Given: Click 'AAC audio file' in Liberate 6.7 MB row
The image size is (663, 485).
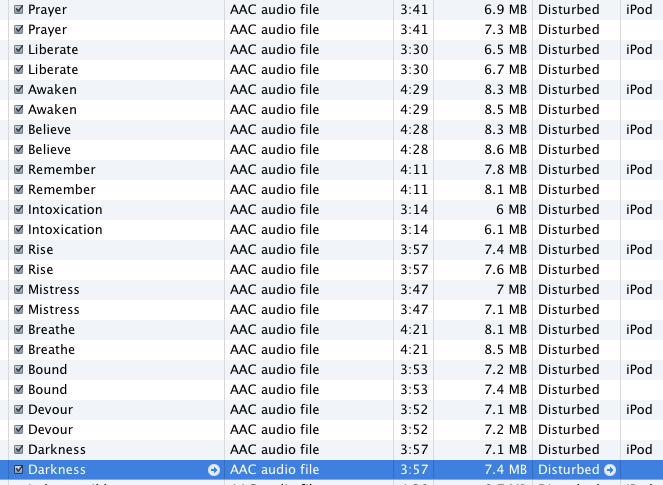Looking at the screenshot, I should [274, 69].
